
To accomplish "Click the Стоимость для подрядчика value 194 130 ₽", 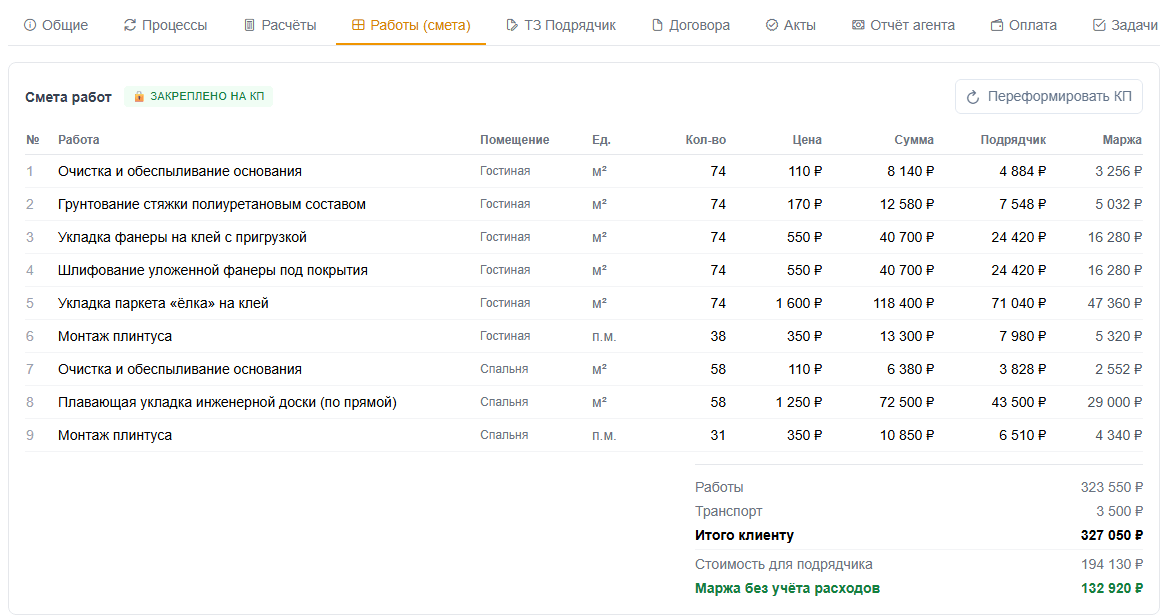I will 1111,565.
